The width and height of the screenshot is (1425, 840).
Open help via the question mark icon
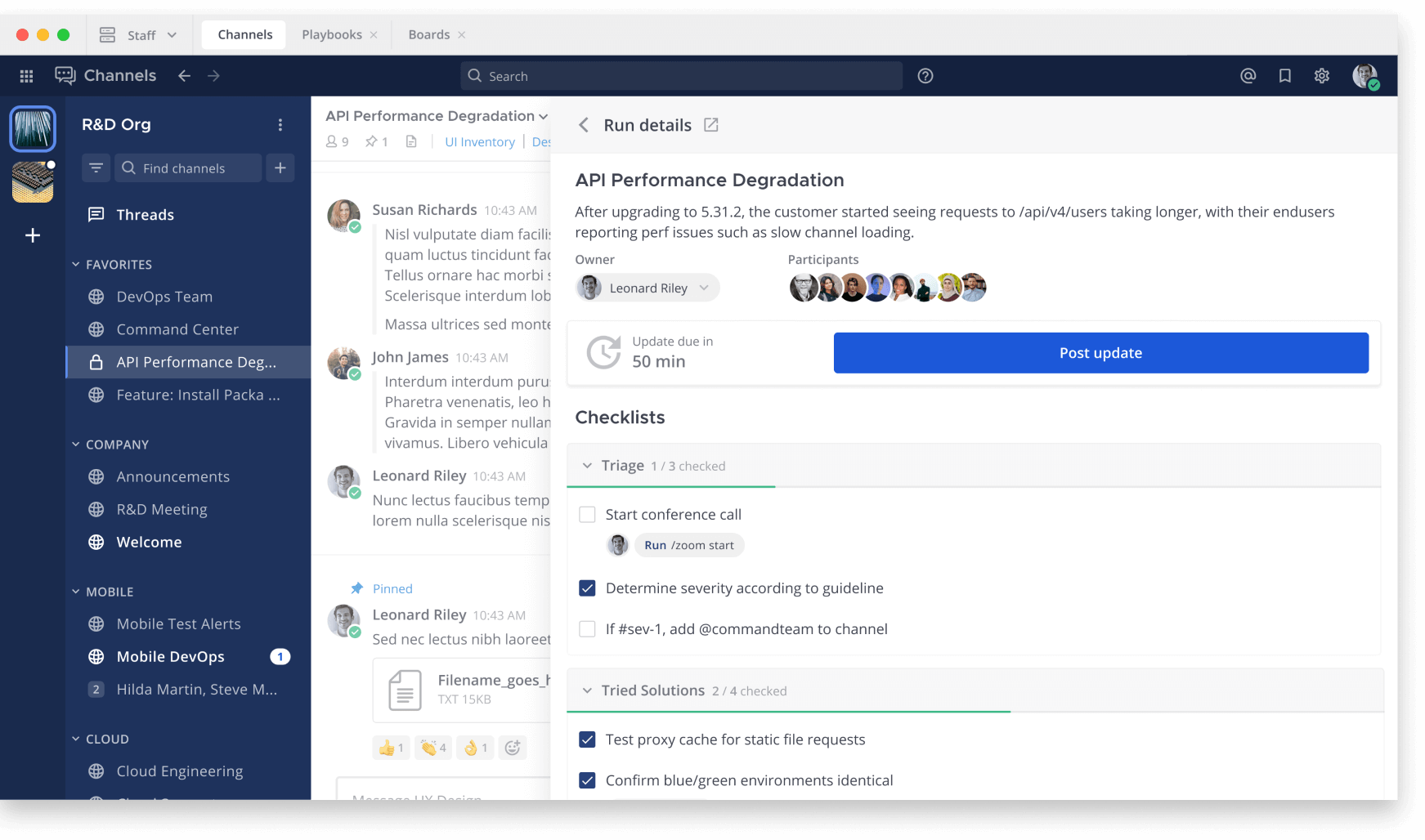925,76
